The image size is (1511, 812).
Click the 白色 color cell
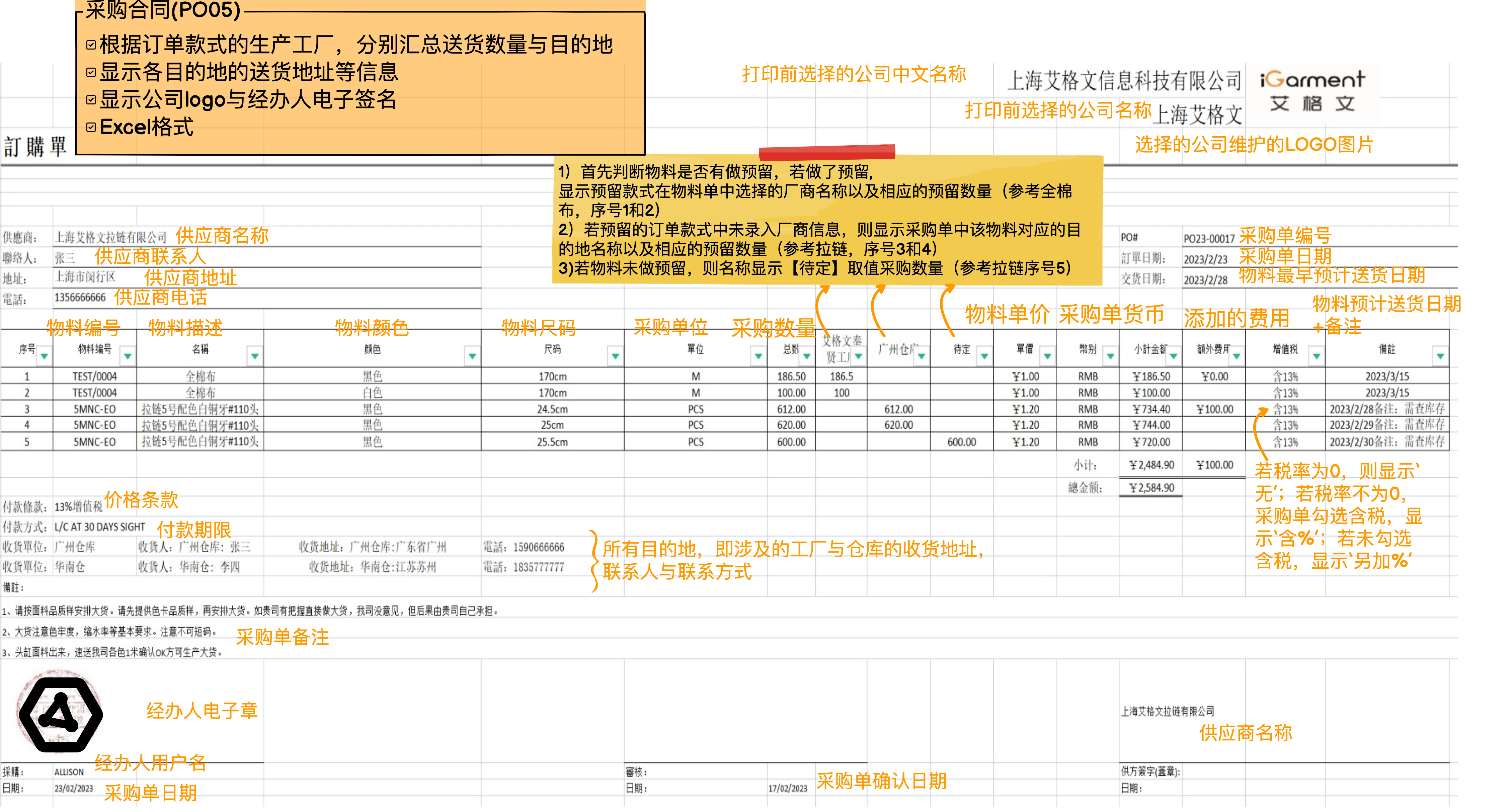coord(373,393)
